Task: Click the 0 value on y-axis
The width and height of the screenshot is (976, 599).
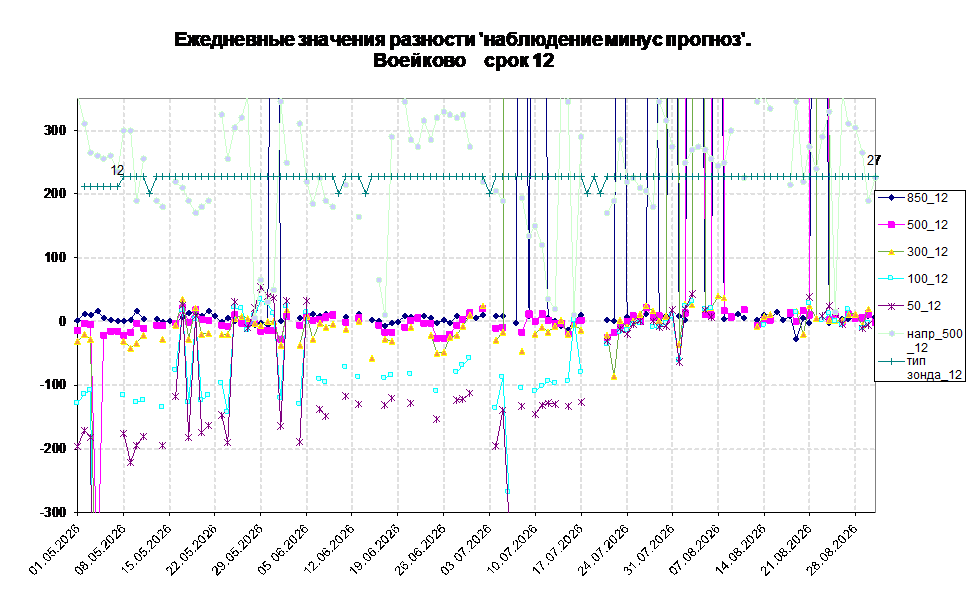Action: [62, 321]
